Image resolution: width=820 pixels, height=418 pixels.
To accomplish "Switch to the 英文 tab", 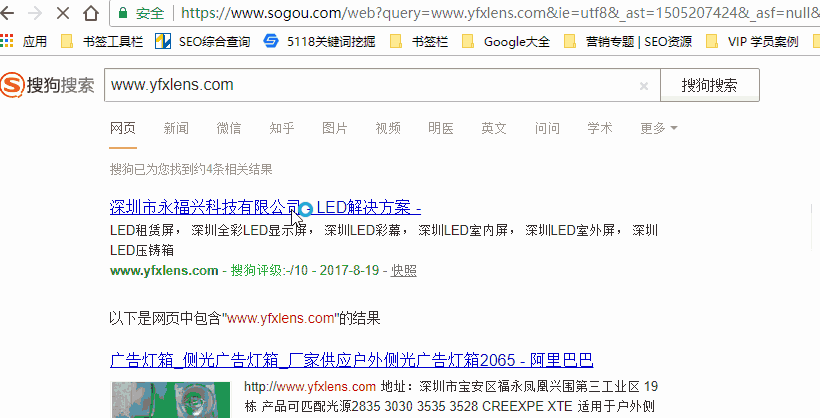I will point(494,128).
